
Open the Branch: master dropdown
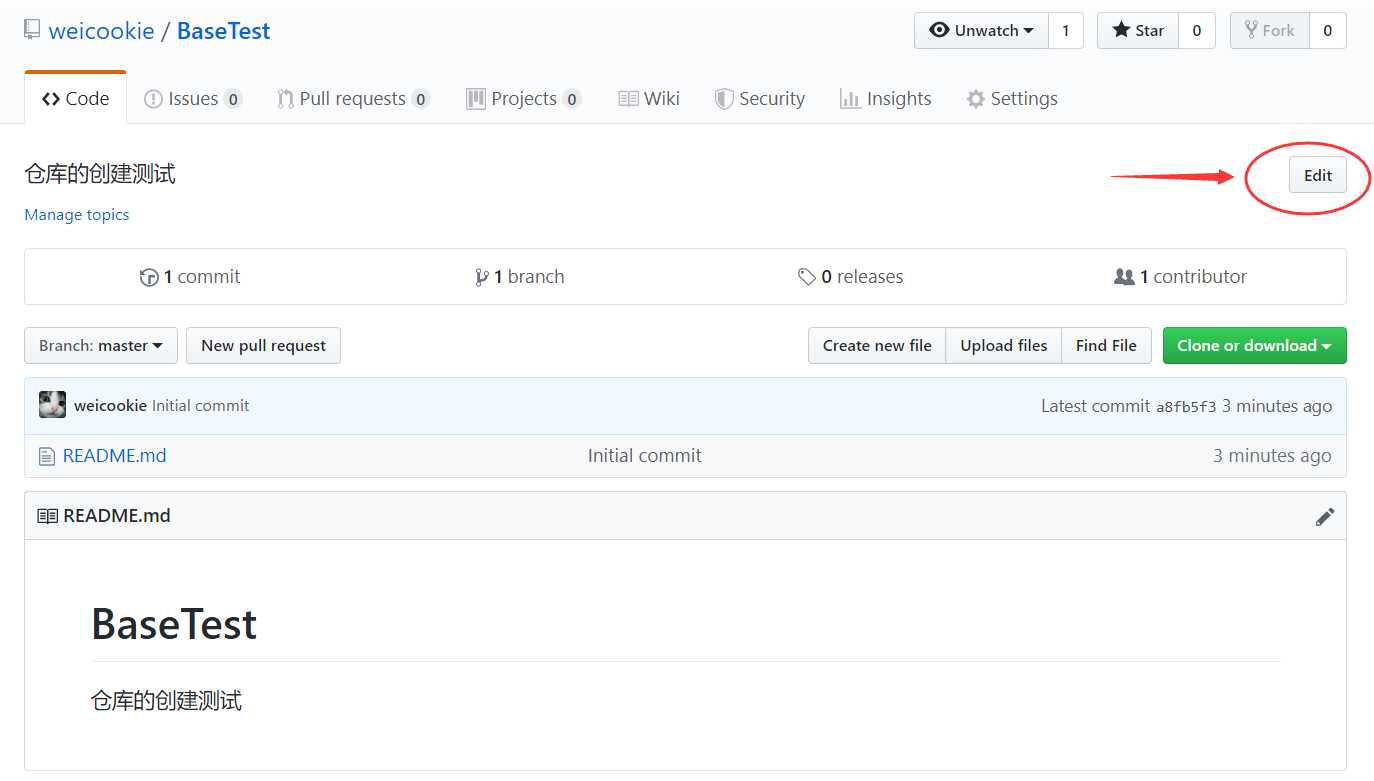(x=101, y=345)
